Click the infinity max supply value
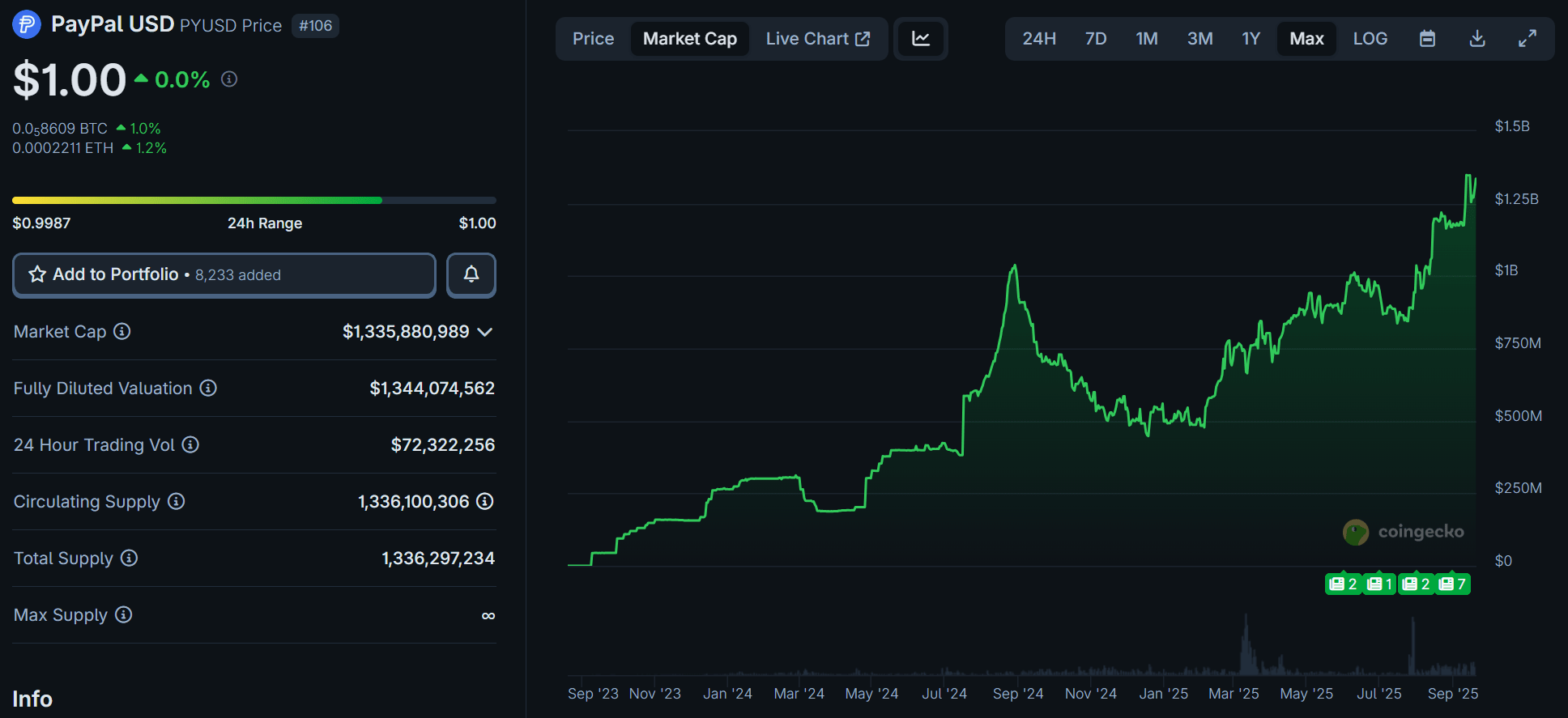This screenshot has height=718, width=1568. pyautogui.click(x=488, y=616)
